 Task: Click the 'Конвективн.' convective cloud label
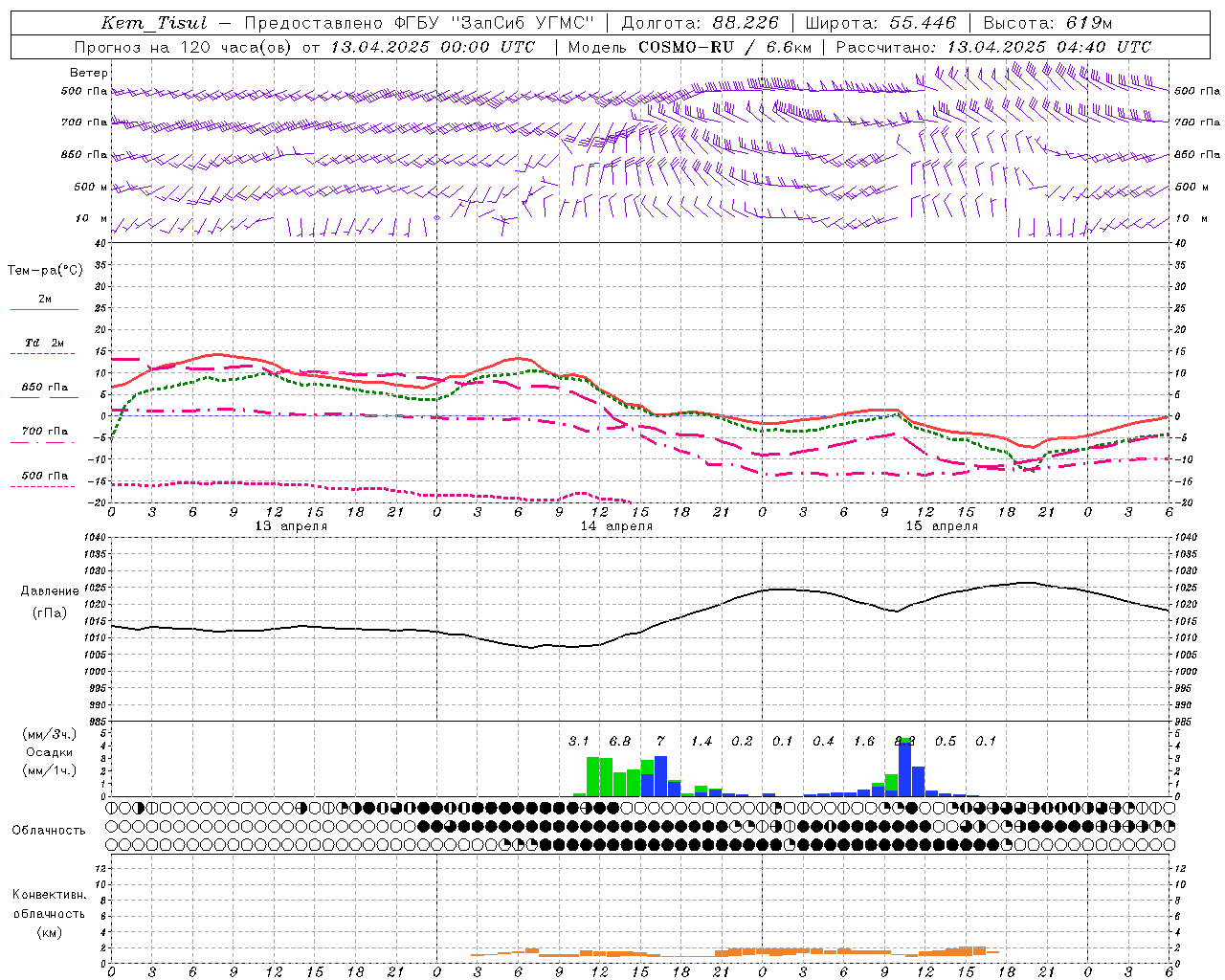click(x=50, y=895)
